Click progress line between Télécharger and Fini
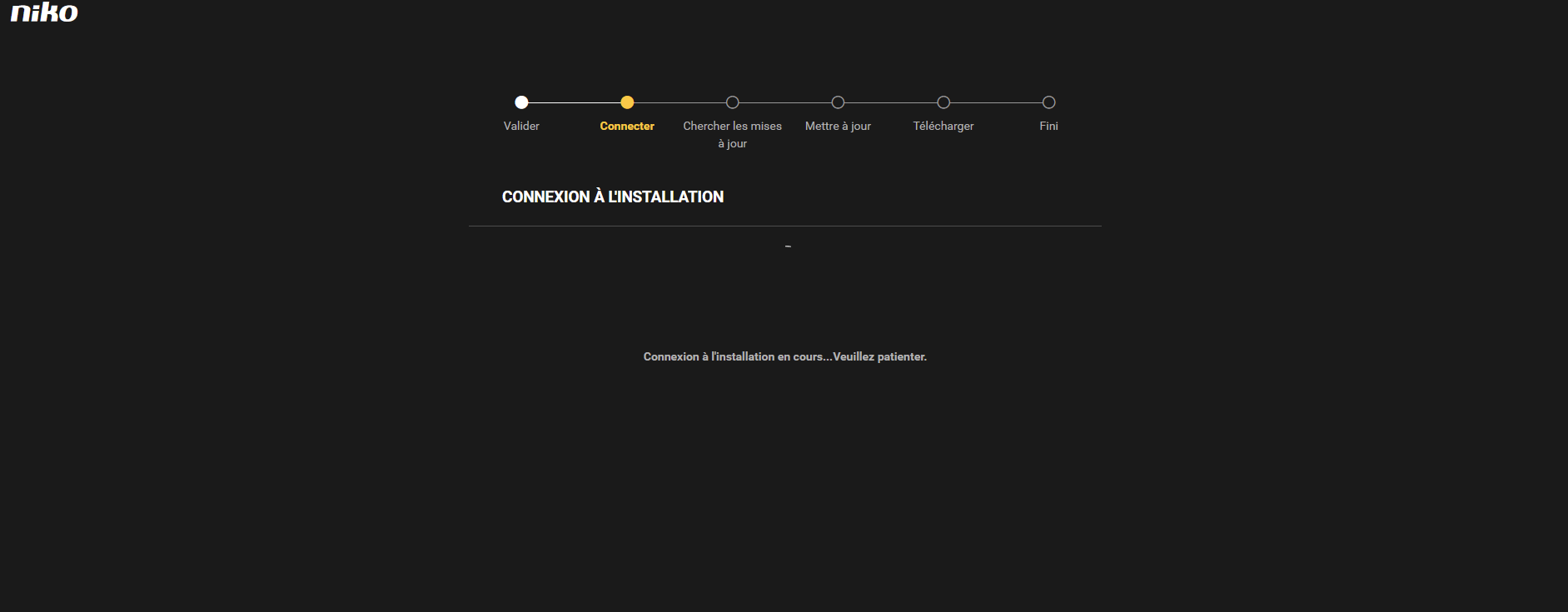The height and width of the screenshot is (612, 1568). click(x=996, y=102)
